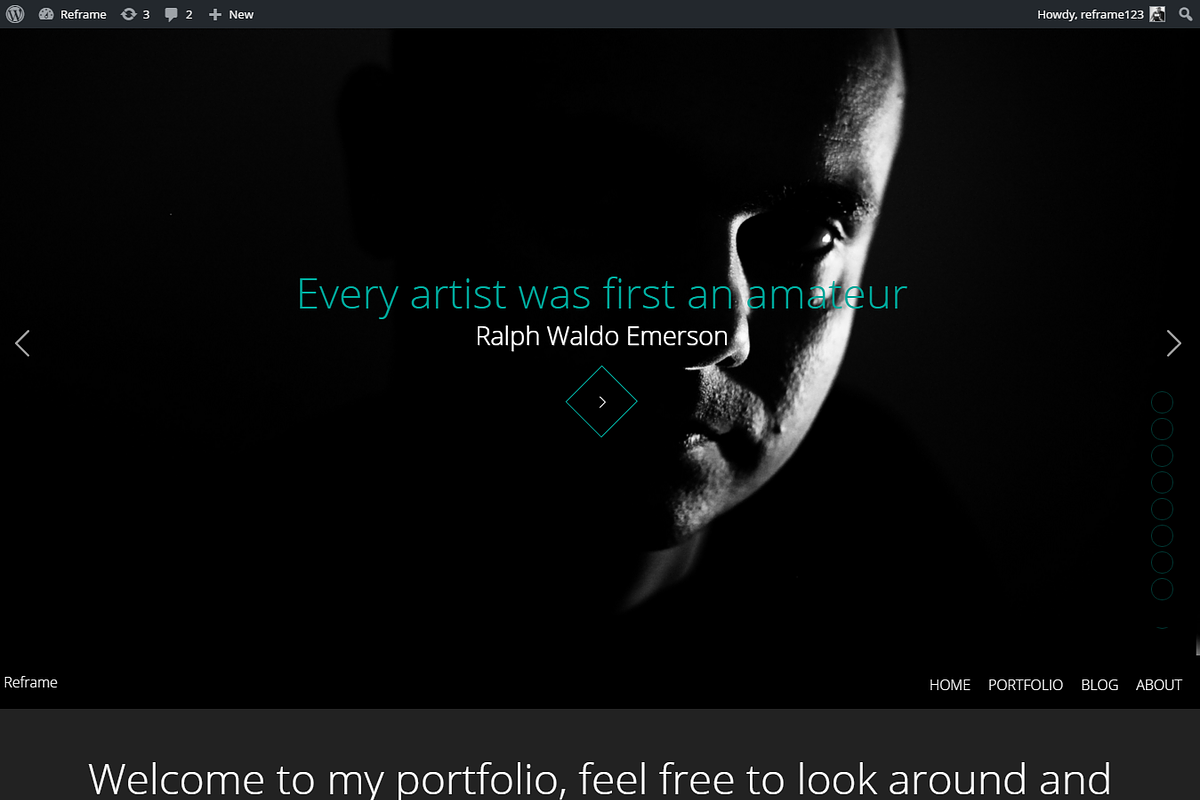Click the quote heading 'Every artist was first an amateur'
This screenshot has width=1200, height=800.
click(x=601, y=295)
